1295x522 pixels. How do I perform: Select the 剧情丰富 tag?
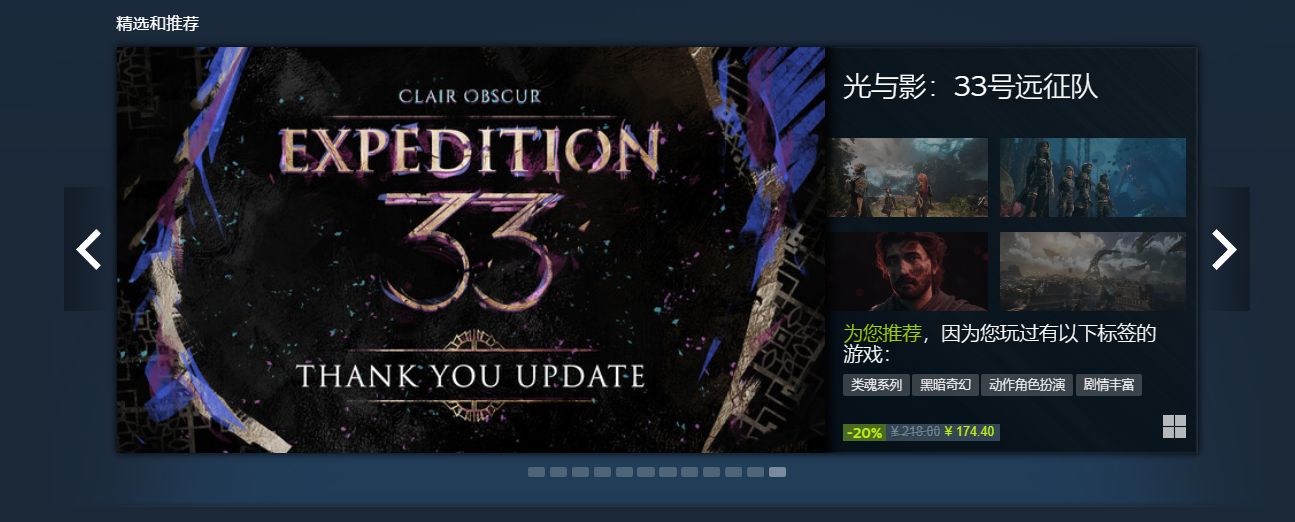(x=1109, y=385)
